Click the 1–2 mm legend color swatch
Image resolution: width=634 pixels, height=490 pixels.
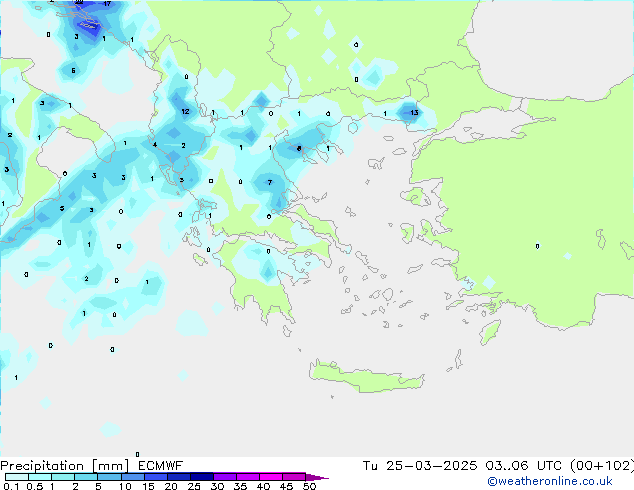tap(63, 477)
